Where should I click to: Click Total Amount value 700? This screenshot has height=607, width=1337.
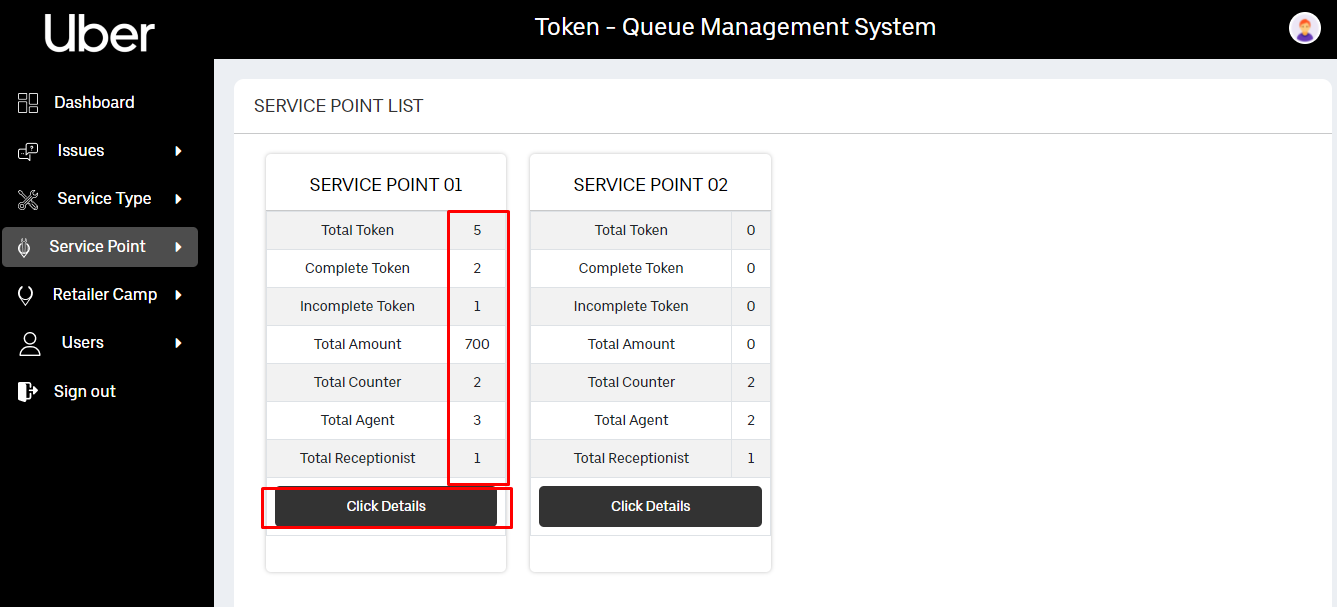pyautogui.click(x=477, y=344)
